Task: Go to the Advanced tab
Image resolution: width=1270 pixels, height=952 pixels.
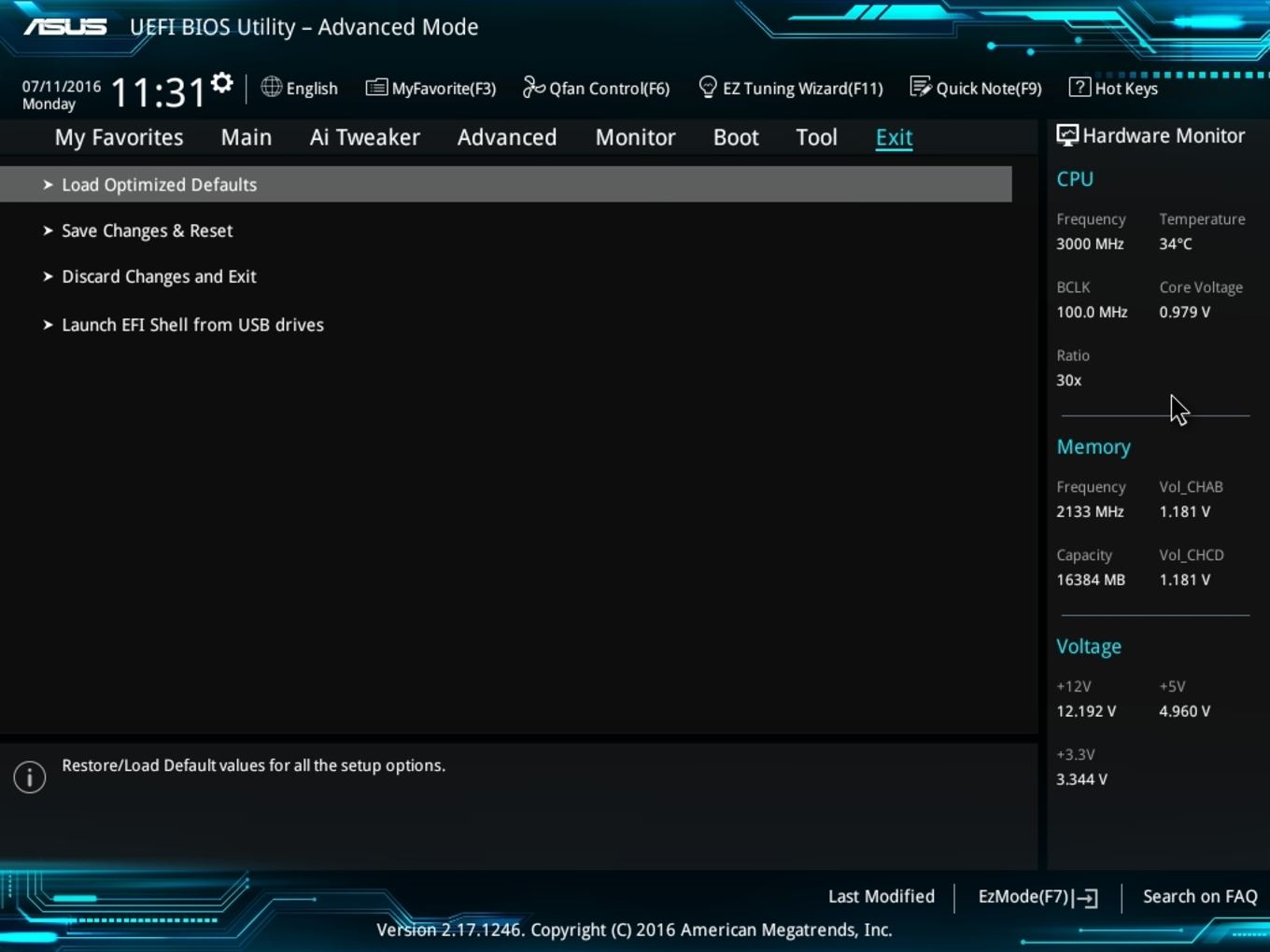Action: point(507,137)
